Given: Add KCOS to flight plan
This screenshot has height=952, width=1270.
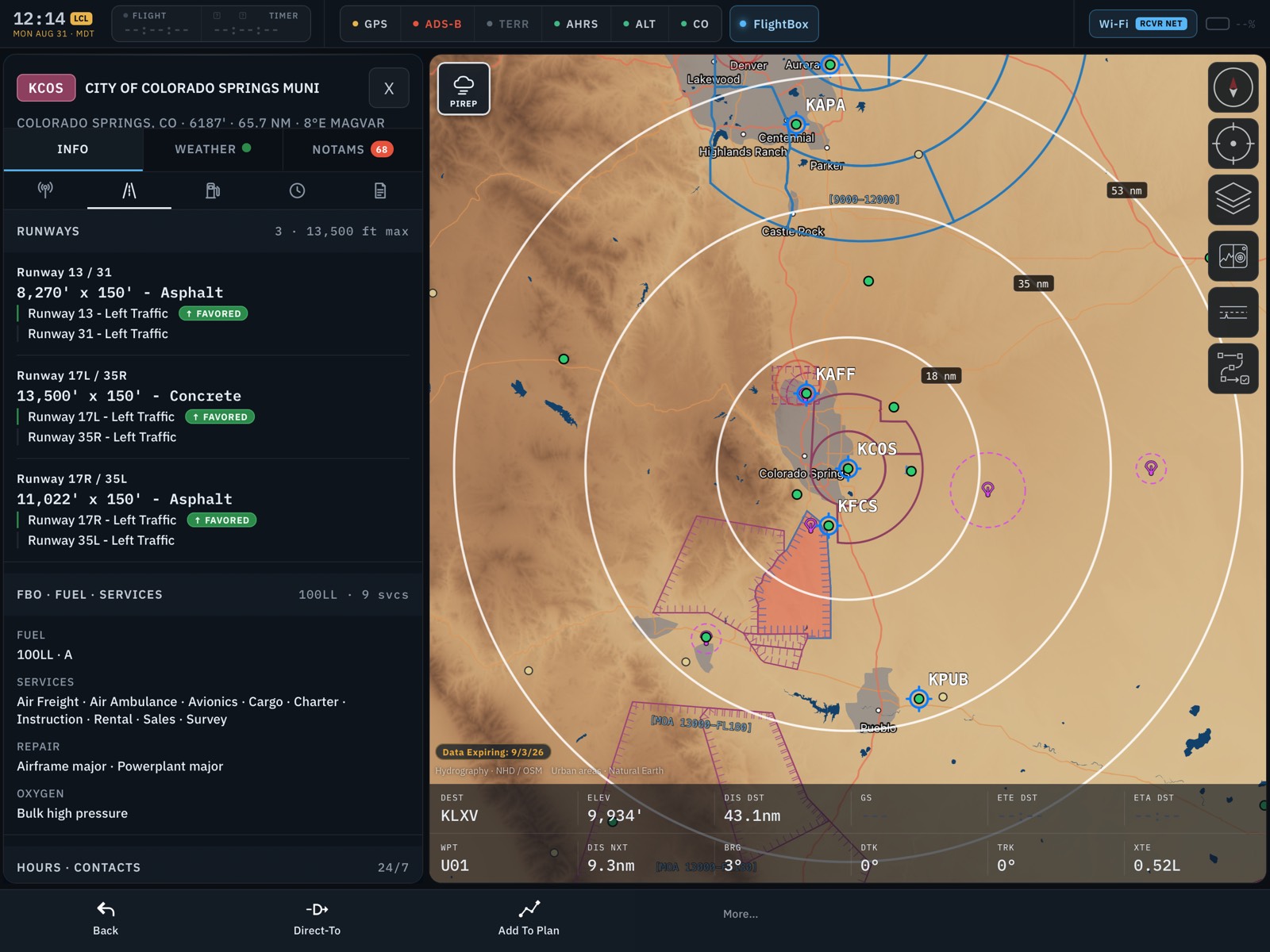Looking at the screenshot, I should [x=529, y=919].
